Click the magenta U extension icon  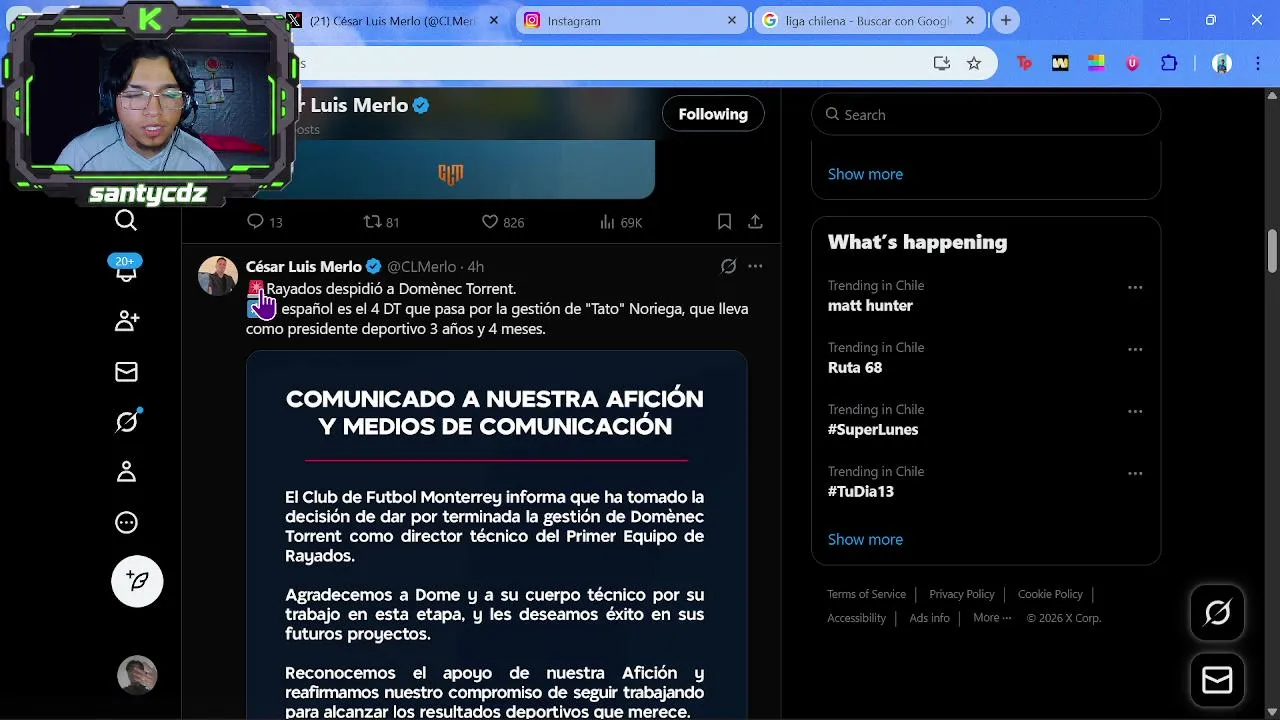tap(1132, 63)
